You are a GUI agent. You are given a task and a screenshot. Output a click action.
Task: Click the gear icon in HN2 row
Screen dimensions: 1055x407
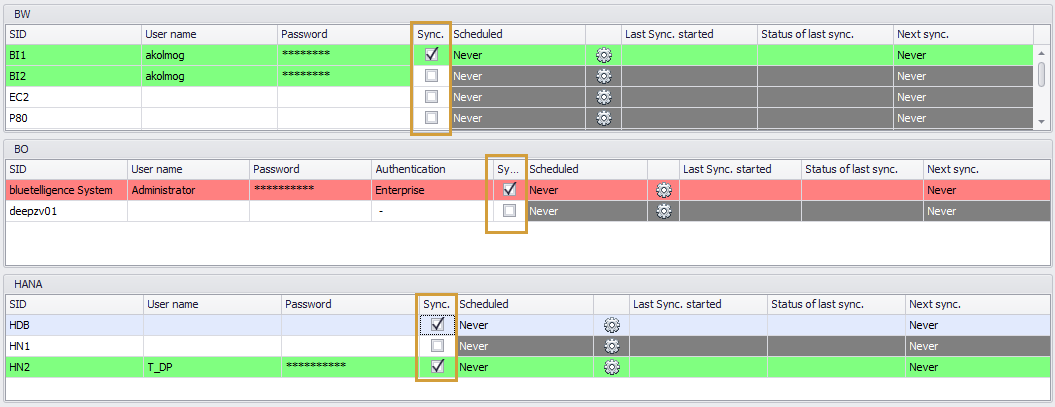pos(612,367)
